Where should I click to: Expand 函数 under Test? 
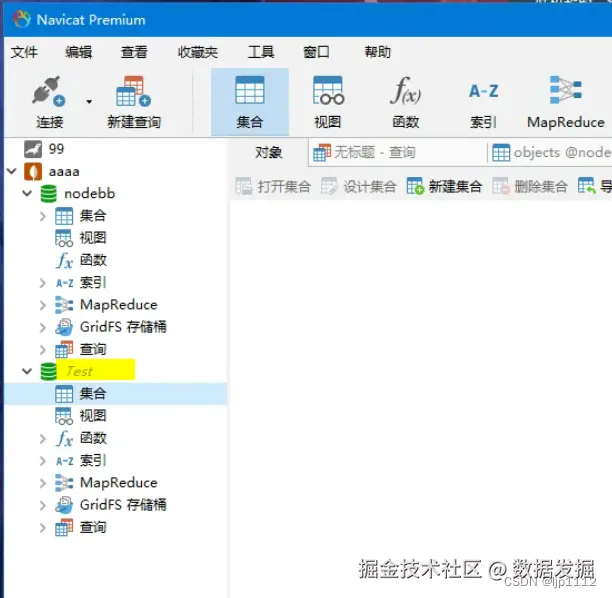[43, 438]
